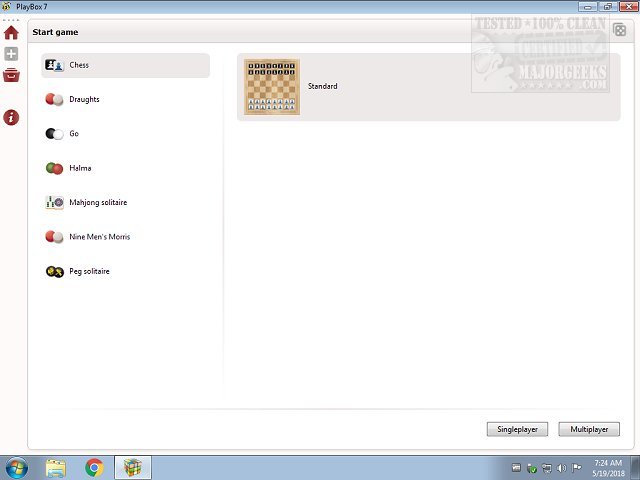Select the Standard chessboard thumbnail
The height and width of the screenshot is (480, 640).
pos(272,87)
